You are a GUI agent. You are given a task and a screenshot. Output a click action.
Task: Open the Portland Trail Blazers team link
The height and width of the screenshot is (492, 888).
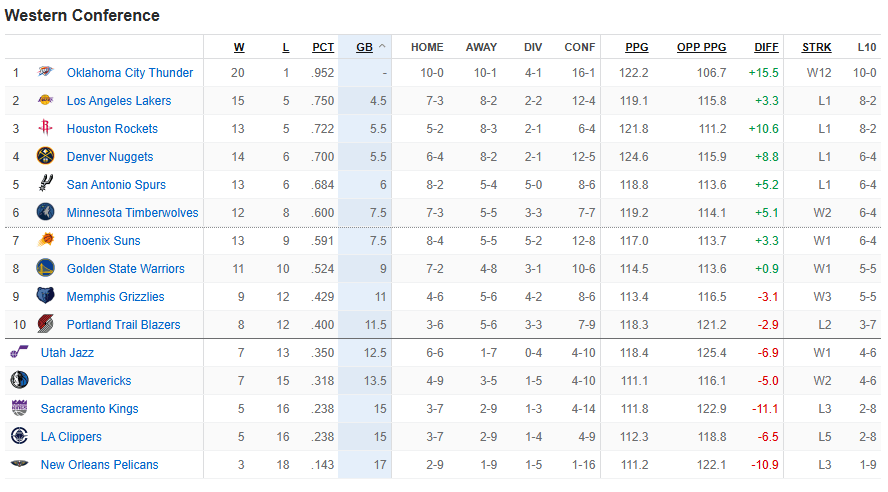click(x=123, y=325)
